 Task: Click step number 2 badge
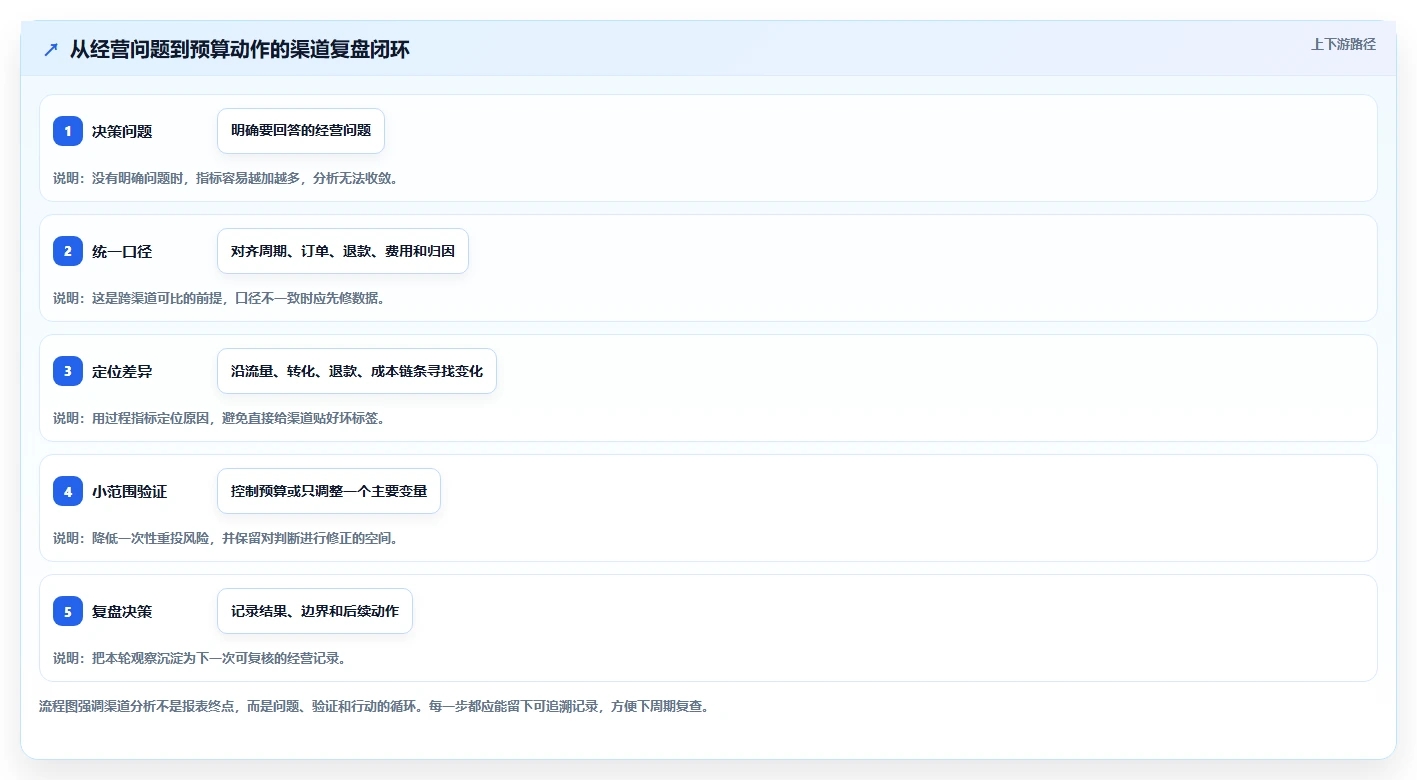coord(68,251)
